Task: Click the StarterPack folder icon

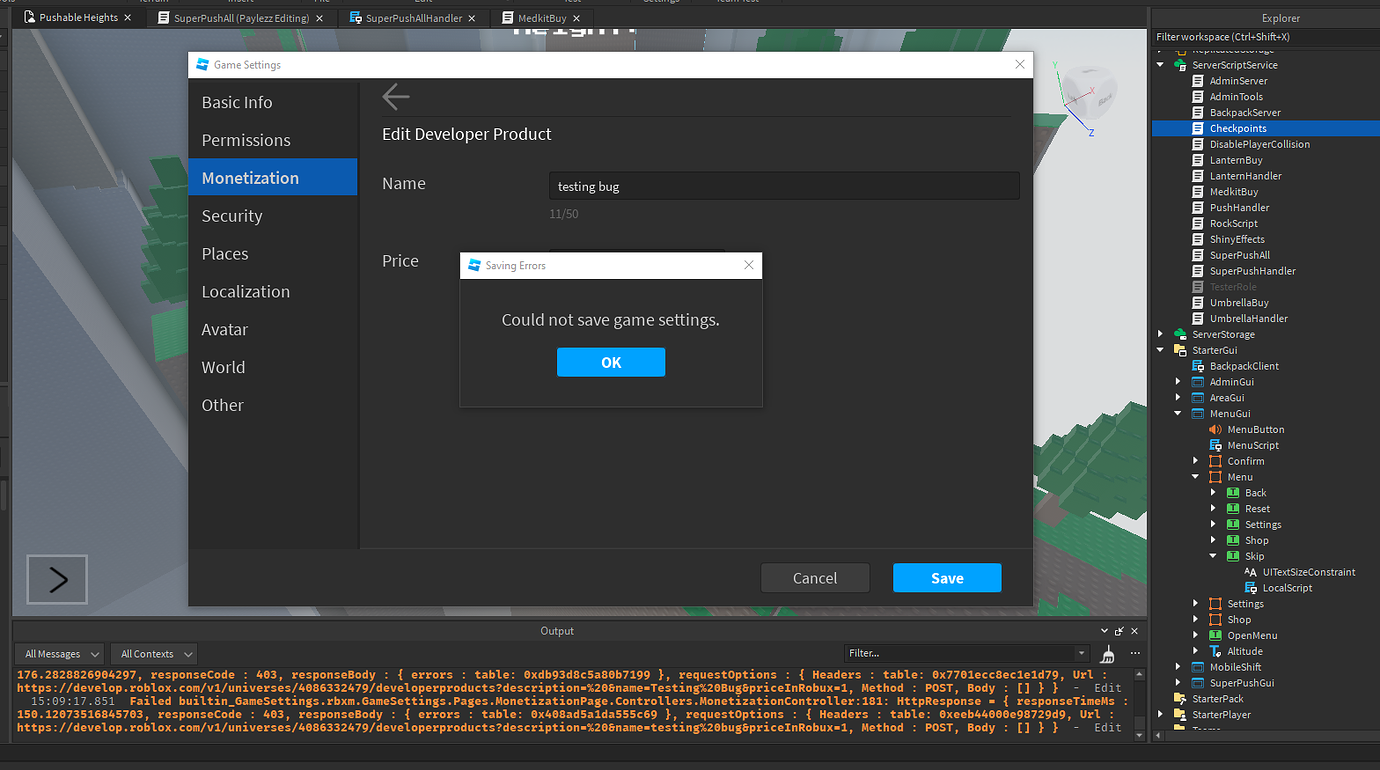Action: tap(1180, 699)
